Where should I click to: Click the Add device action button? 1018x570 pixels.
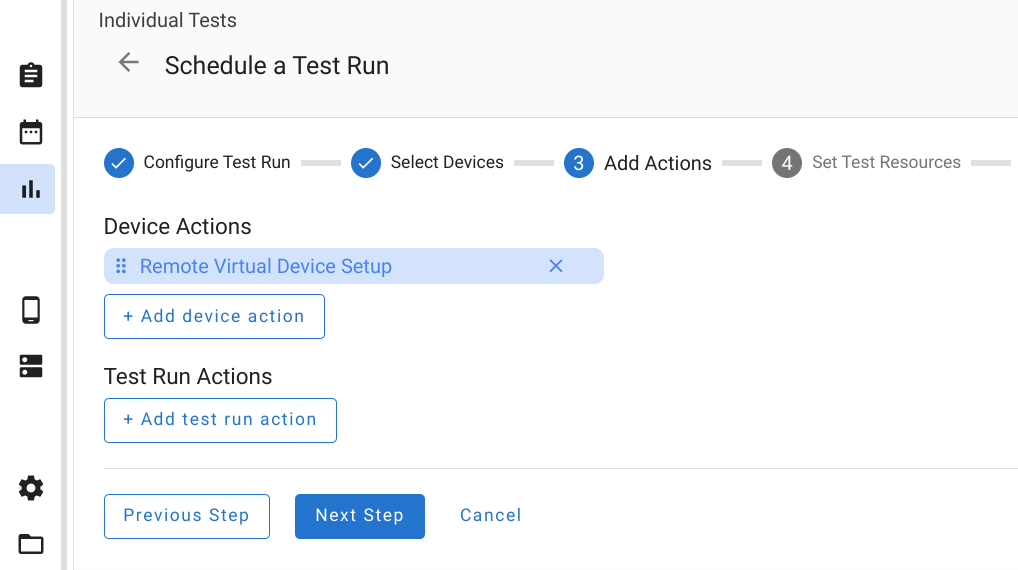pos(214,316)
